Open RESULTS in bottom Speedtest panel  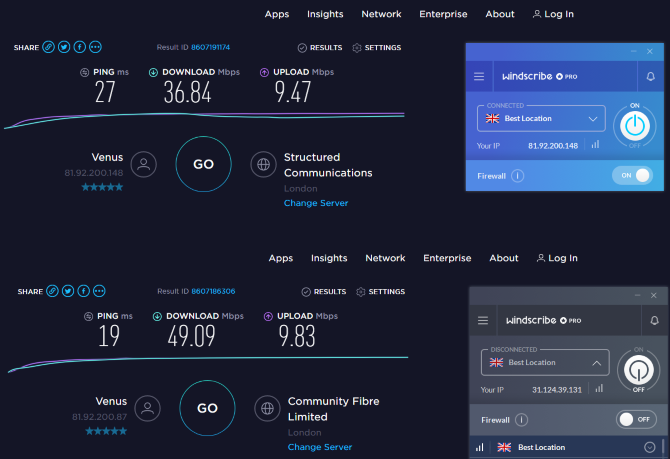324,291
